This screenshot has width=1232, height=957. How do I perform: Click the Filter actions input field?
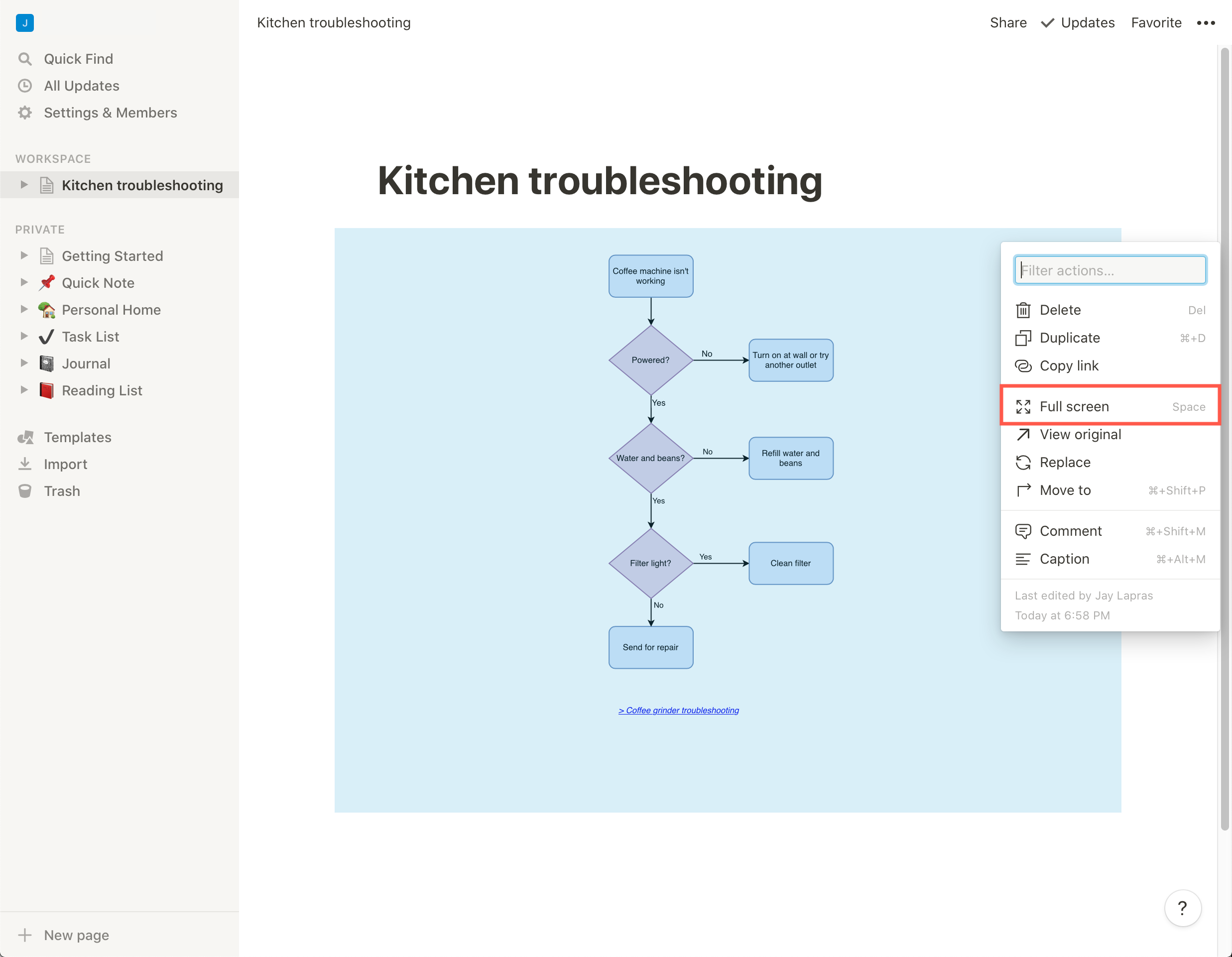pos(1110,270)
